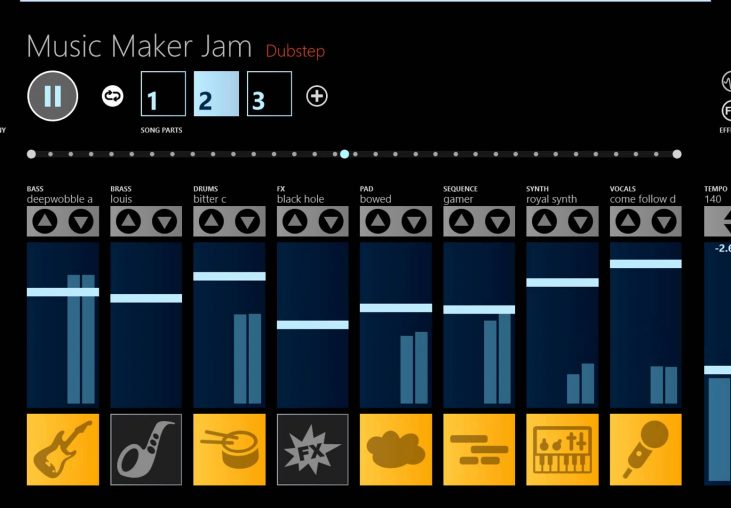The image size is (731, 508).
Task: Click the Bass volume fader handle
Action: [63, 292]
